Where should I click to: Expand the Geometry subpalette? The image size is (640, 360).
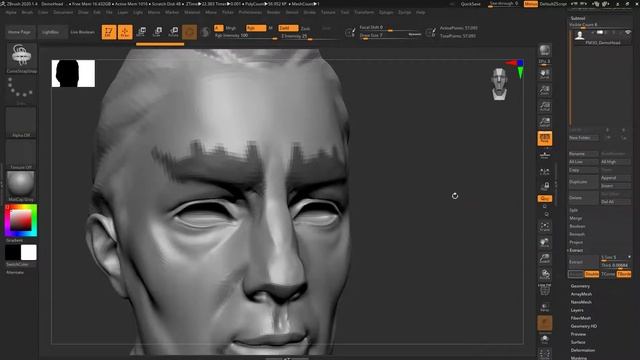580,286
